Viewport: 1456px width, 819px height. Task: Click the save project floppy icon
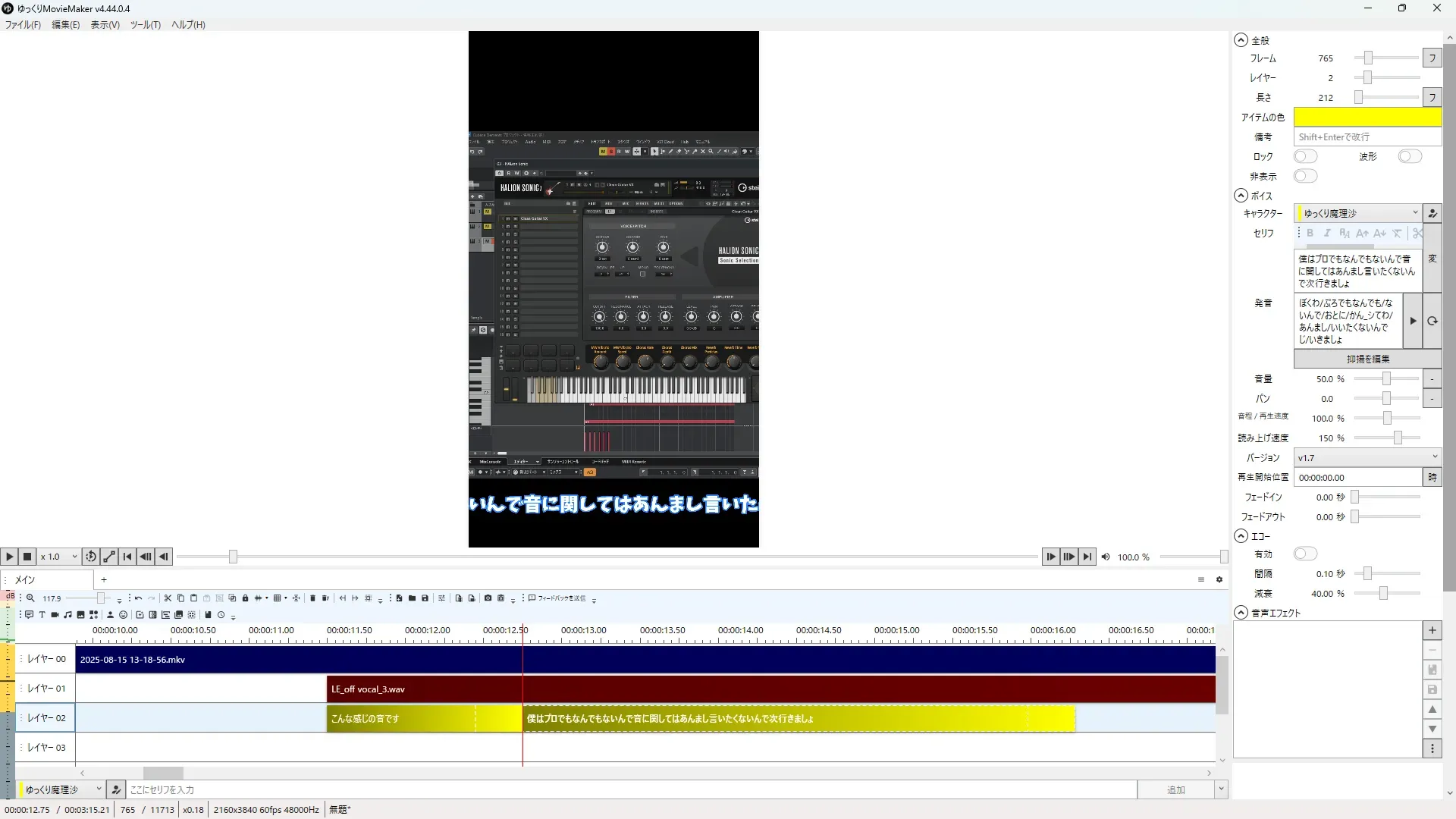(x=425, y=598)
